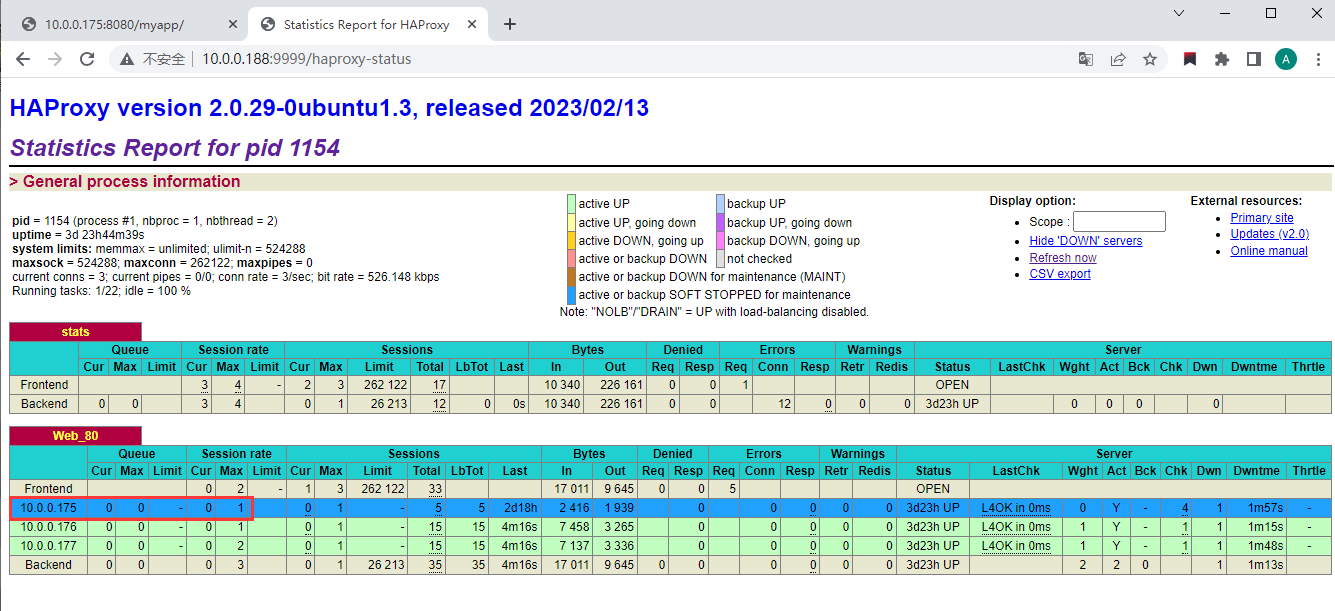Click the uptime = 3d 23h44m39s line

(78, 234)
